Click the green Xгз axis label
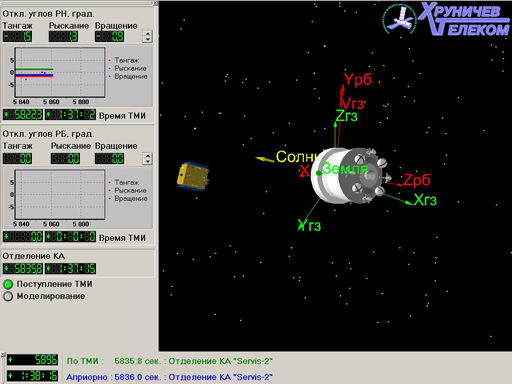This screenshot has height=384, width=512. tap(425, 200)
